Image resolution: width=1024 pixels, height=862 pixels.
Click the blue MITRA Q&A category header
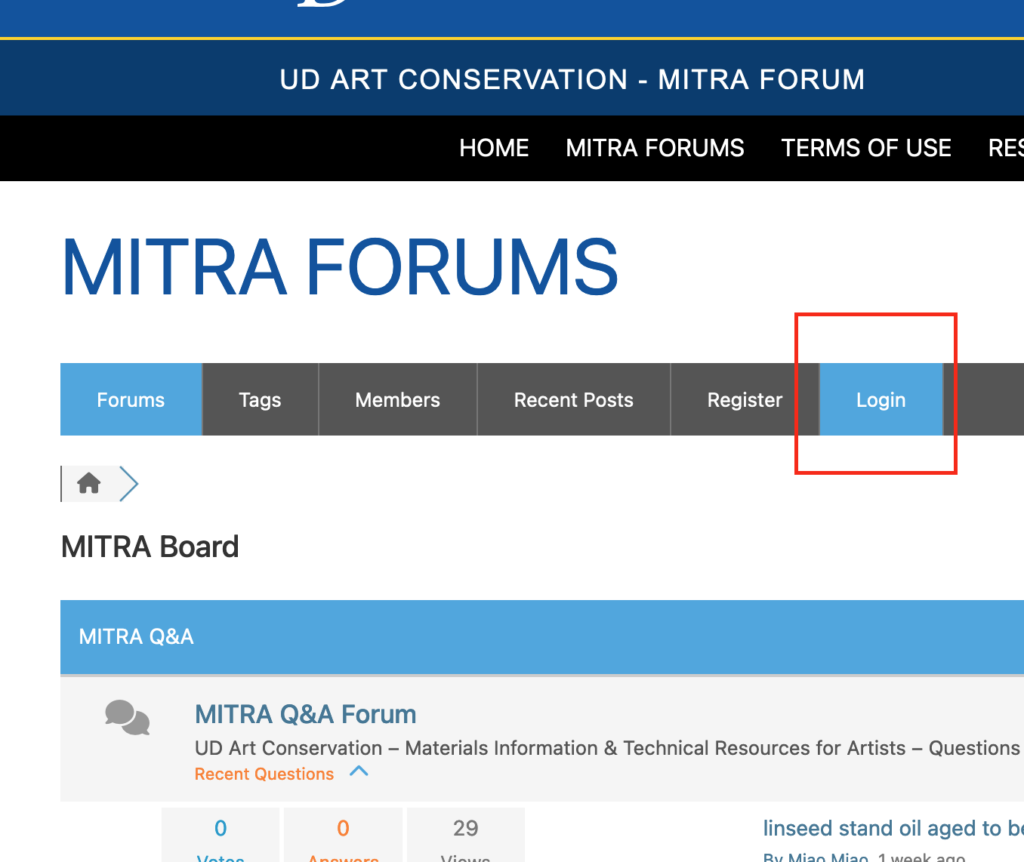(x=540, y=636)
